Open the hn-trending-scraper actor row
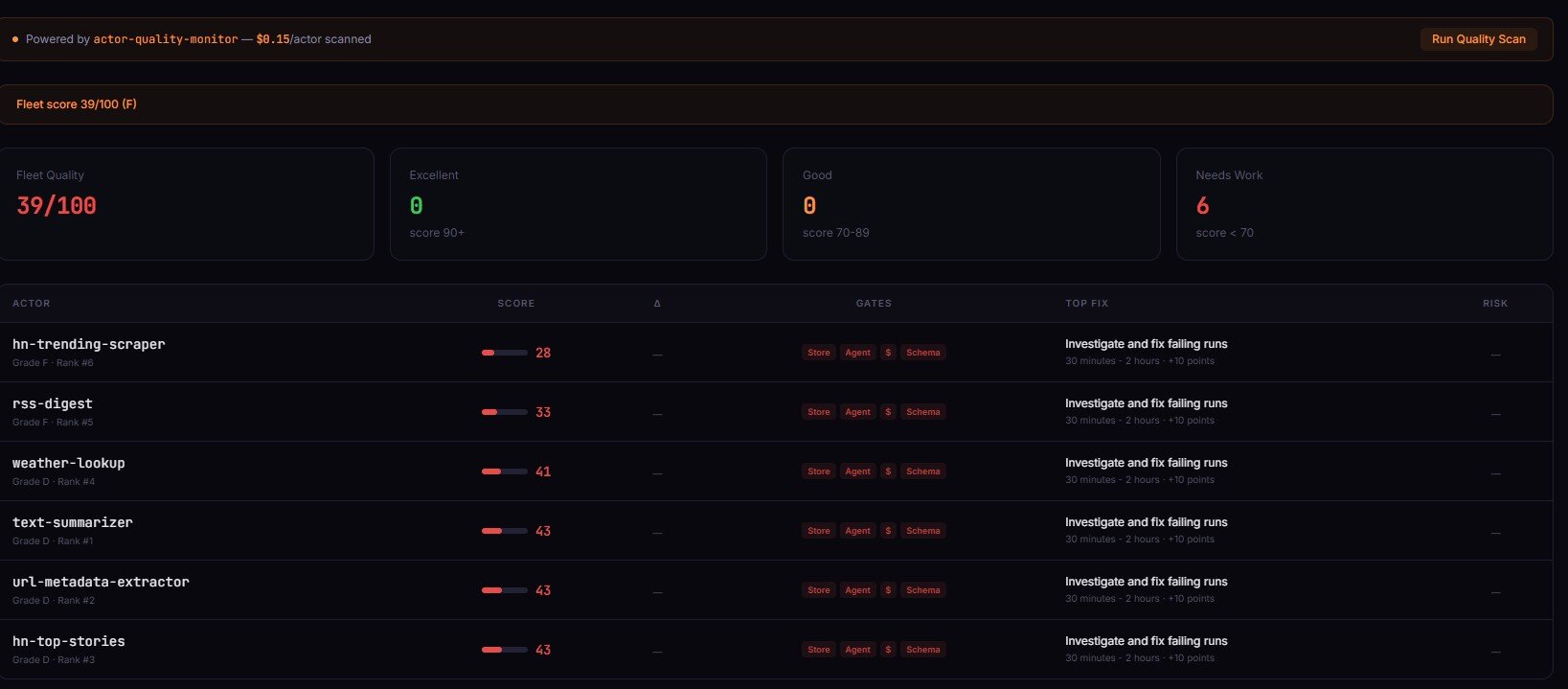 tap(88, 344)
